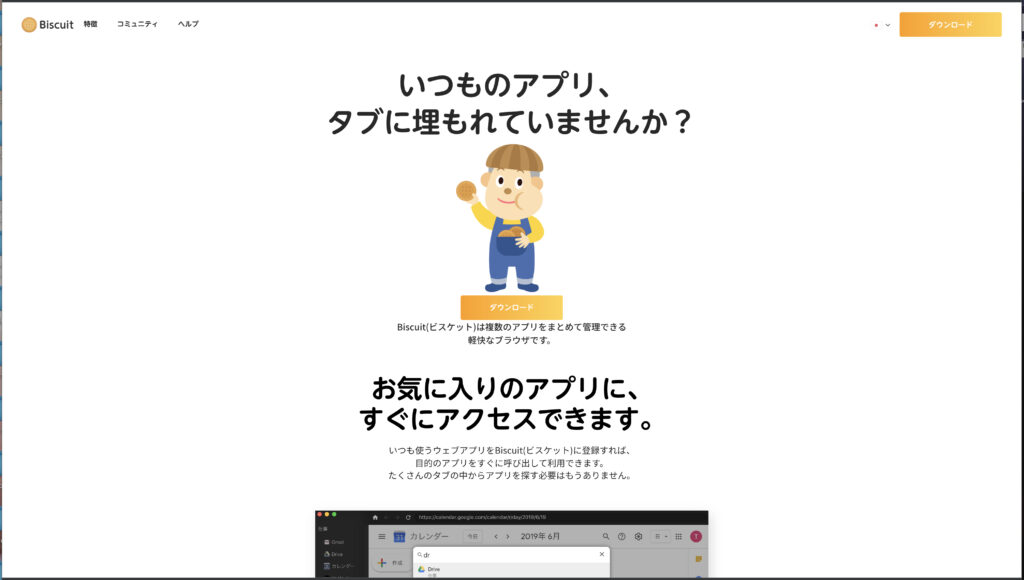Viewport: 1024px width, 580px height.
Task: Click the boy mascot holding a biscuit
Action: tap(510, 217)
